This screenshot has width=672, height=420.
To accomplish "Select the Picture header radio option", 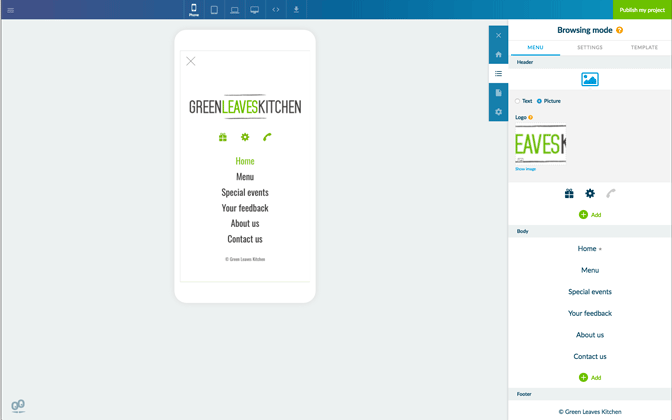I will [x=540, y=101].
